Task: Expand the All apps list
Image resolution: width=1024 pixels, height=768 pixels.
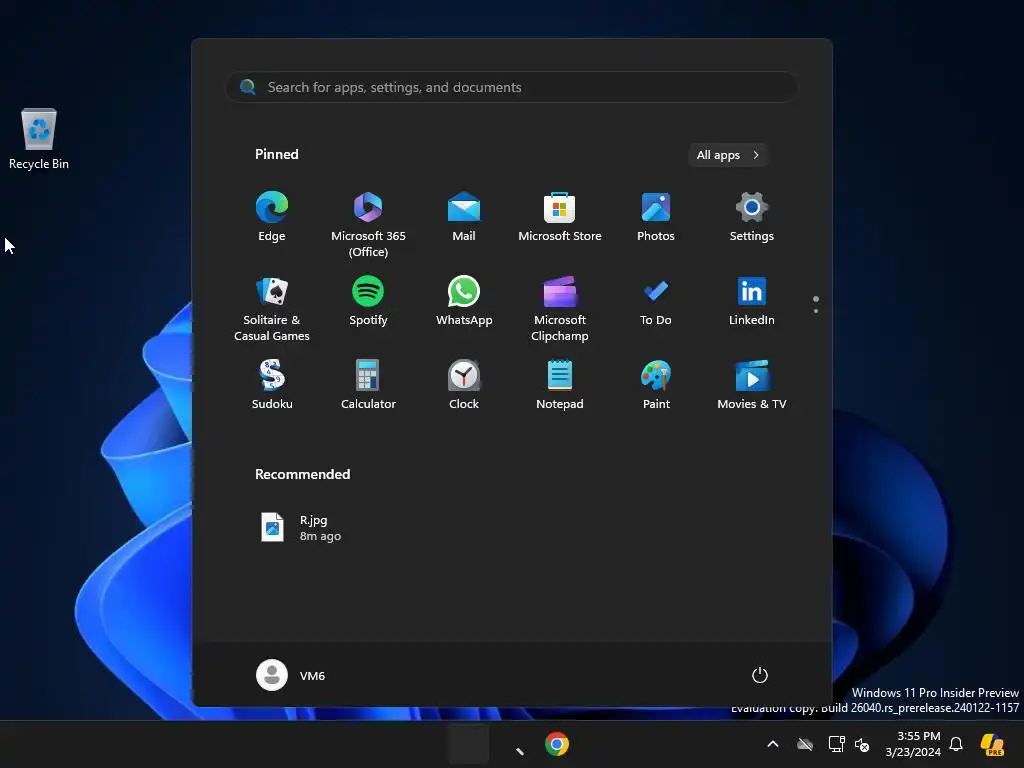Action: [728, 155]
